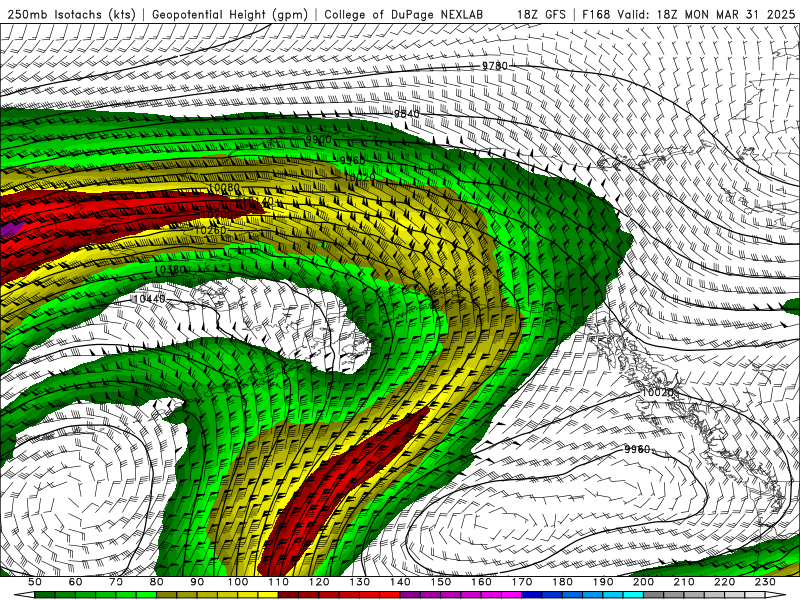800x600 pixels.
Task: Click the 'F168' forecast hour label
Action: click(596, 14)
